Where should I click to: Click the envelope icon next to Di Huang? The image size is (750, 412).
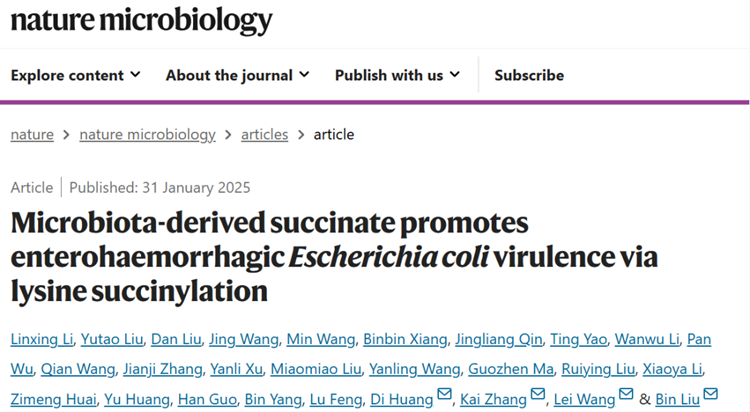click(444, 394)
